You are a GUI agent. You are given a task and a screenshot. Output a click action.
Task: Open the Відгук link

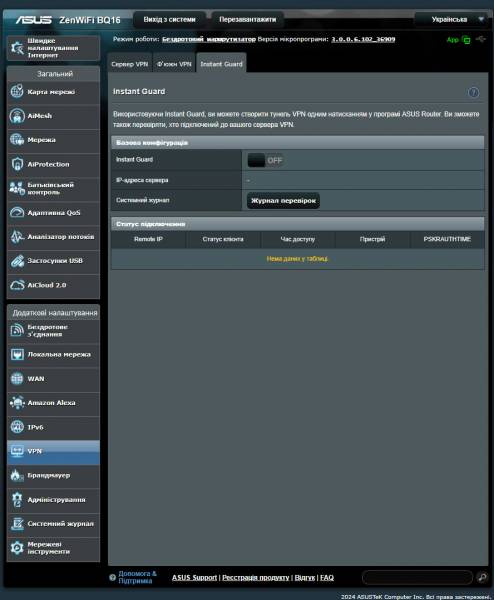305,577
